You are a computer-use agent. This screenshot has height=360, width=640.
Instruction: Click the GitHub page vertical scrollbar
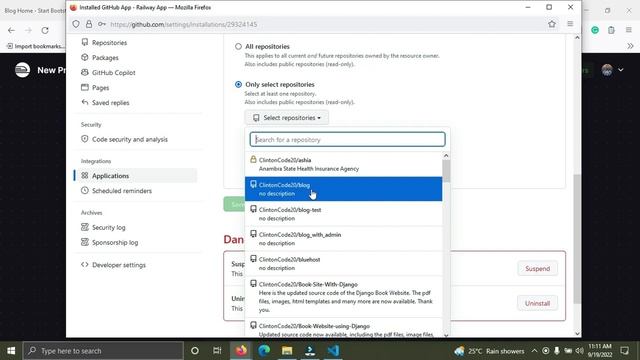[577, 239]
